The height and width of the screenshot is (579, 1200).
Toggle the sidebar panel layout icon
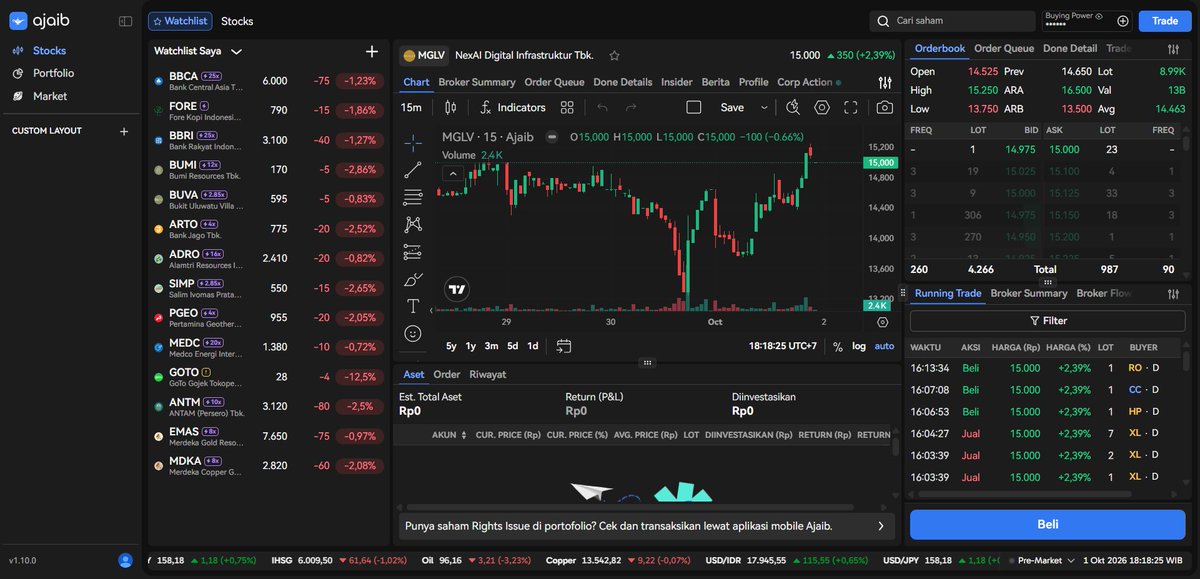tap(125, 21)
